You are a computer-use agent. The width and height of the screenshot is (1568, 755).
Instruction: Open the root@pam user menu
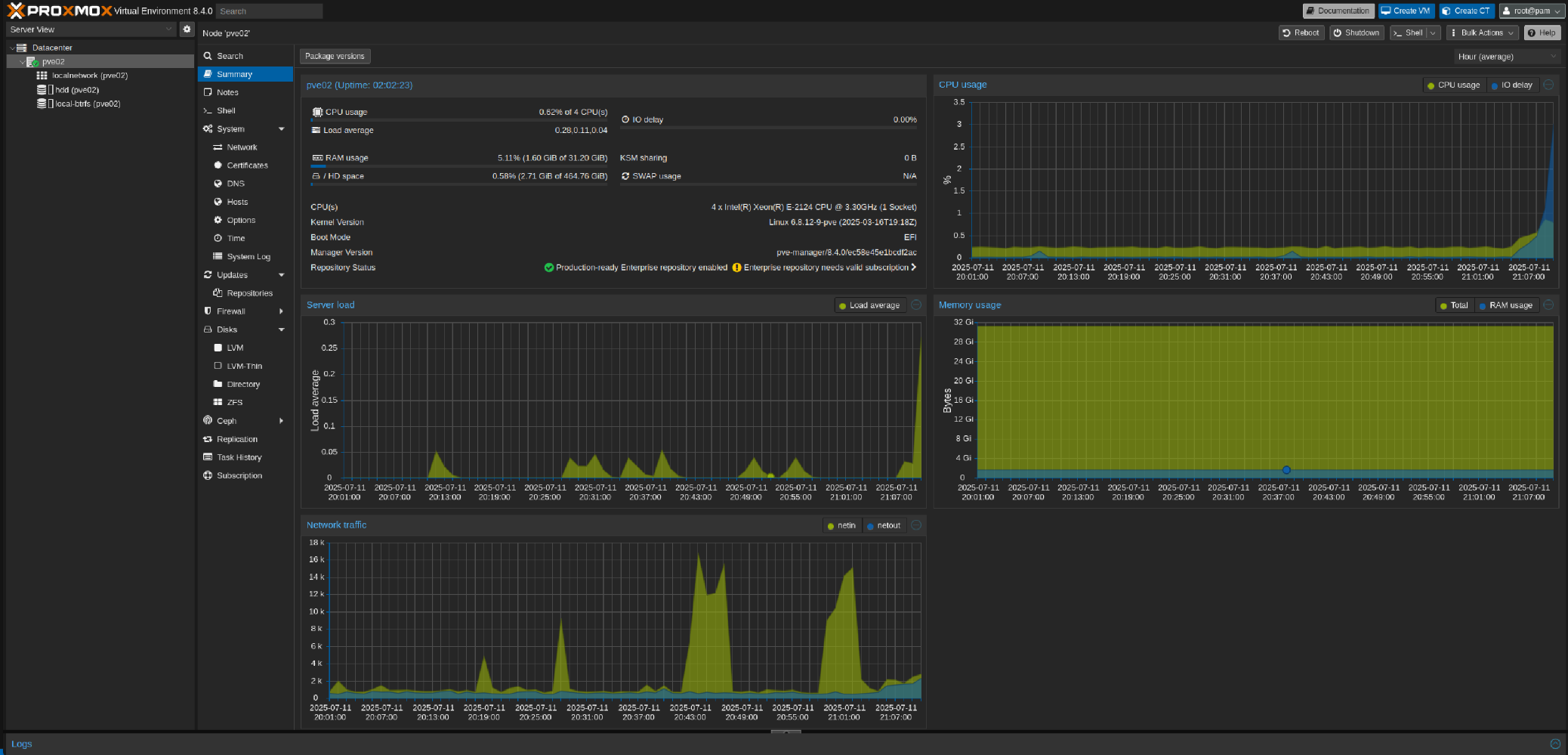click(x=1531, y=11)
